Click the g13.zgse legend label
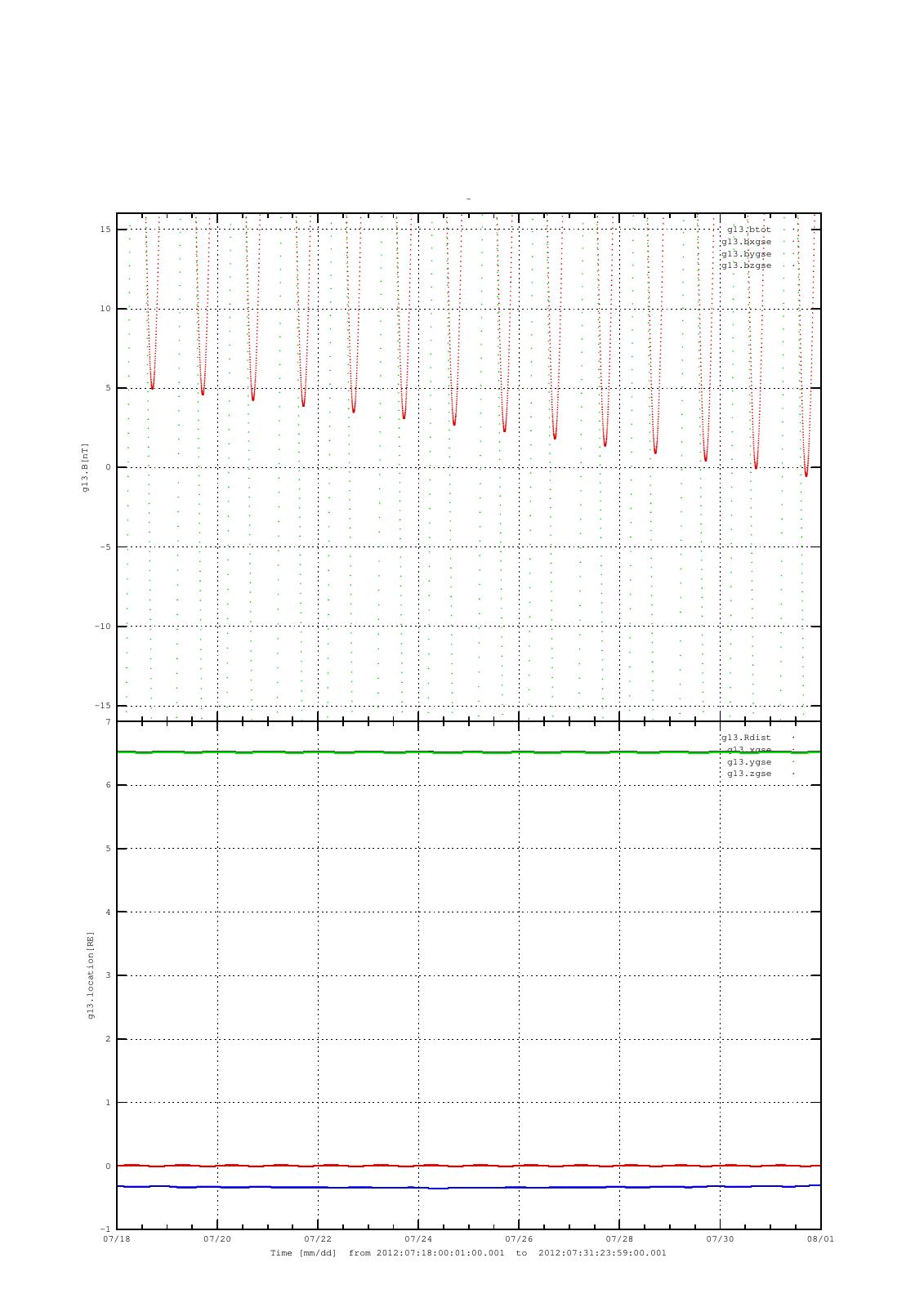This screenshot has height=1307, width=924. point(748,774)
